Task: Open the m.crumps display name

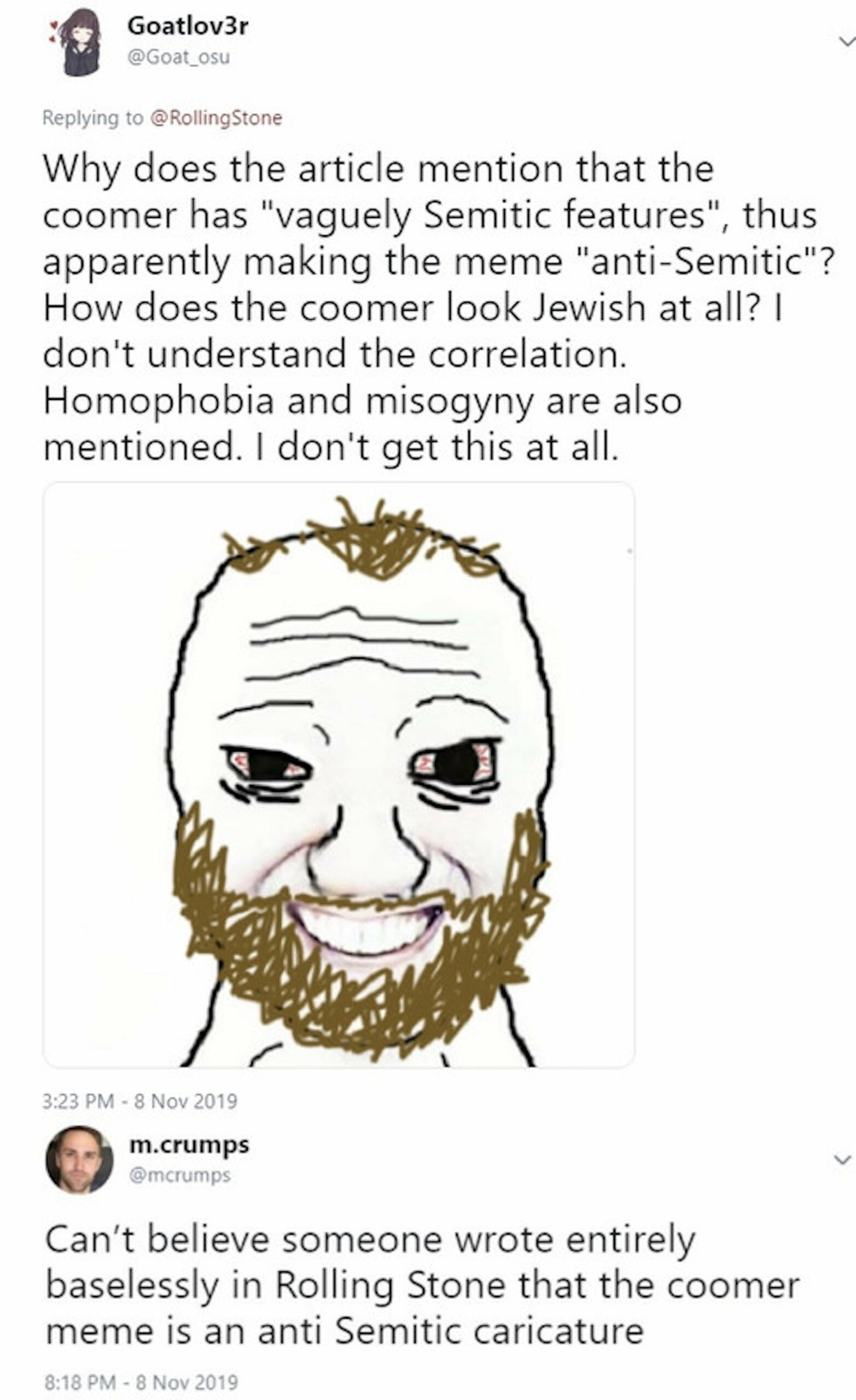Action: pyautogui.click(x=189, y=1144)
